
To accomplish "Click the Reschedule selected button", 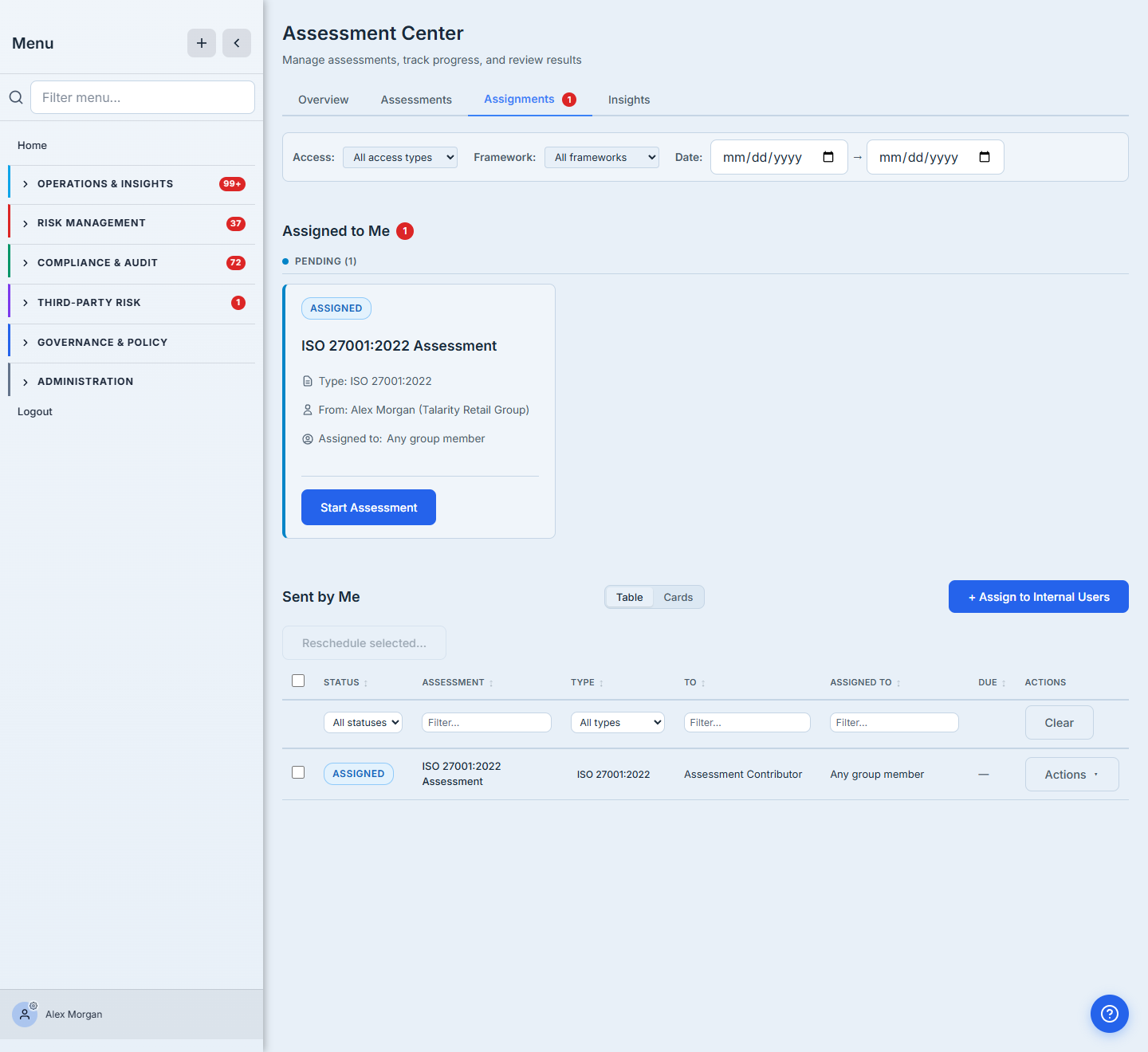I will coord(364,643).
